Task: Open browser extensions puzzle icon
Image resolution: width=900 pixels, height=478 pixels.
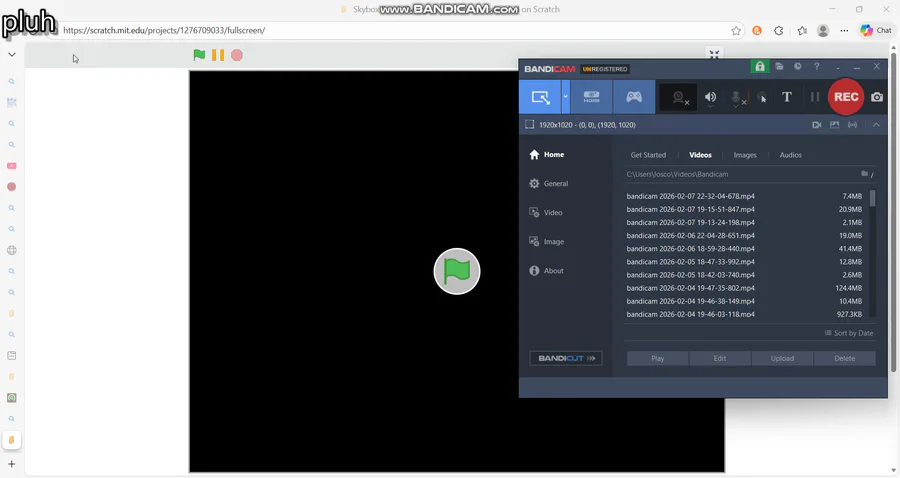Action: [x=779, y=31]
